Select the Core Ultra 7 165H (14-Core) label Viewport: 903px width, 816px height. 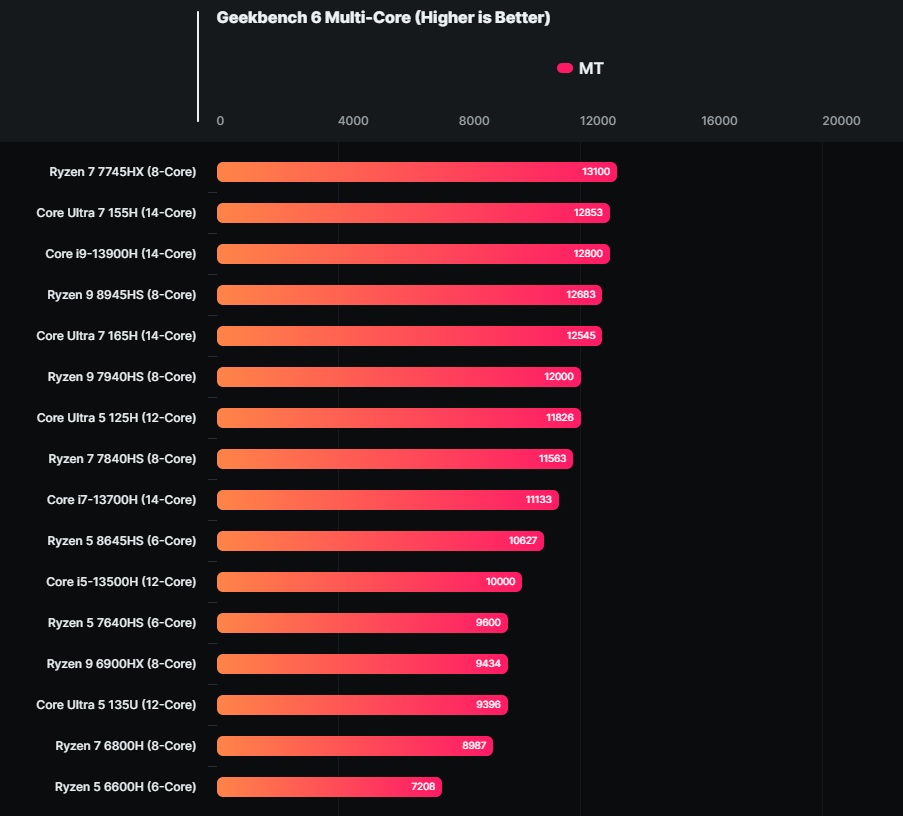click(116, 335)
